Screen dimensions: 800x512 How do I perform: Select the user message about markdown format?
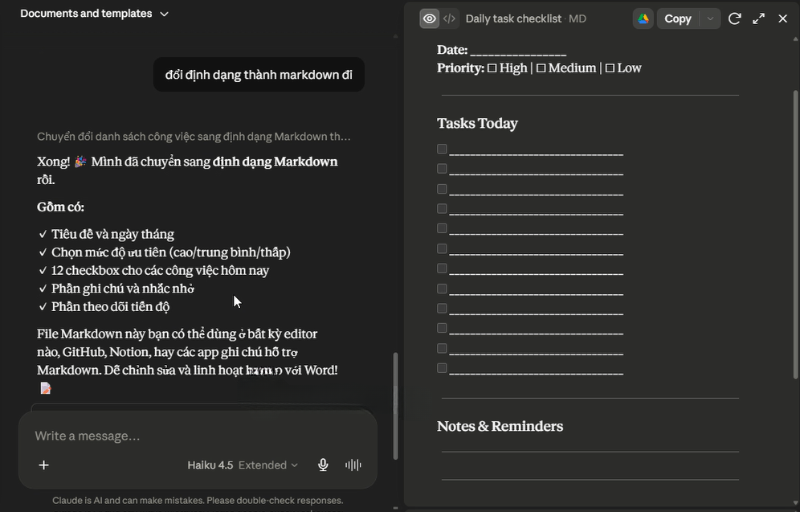tap(259, 75)
